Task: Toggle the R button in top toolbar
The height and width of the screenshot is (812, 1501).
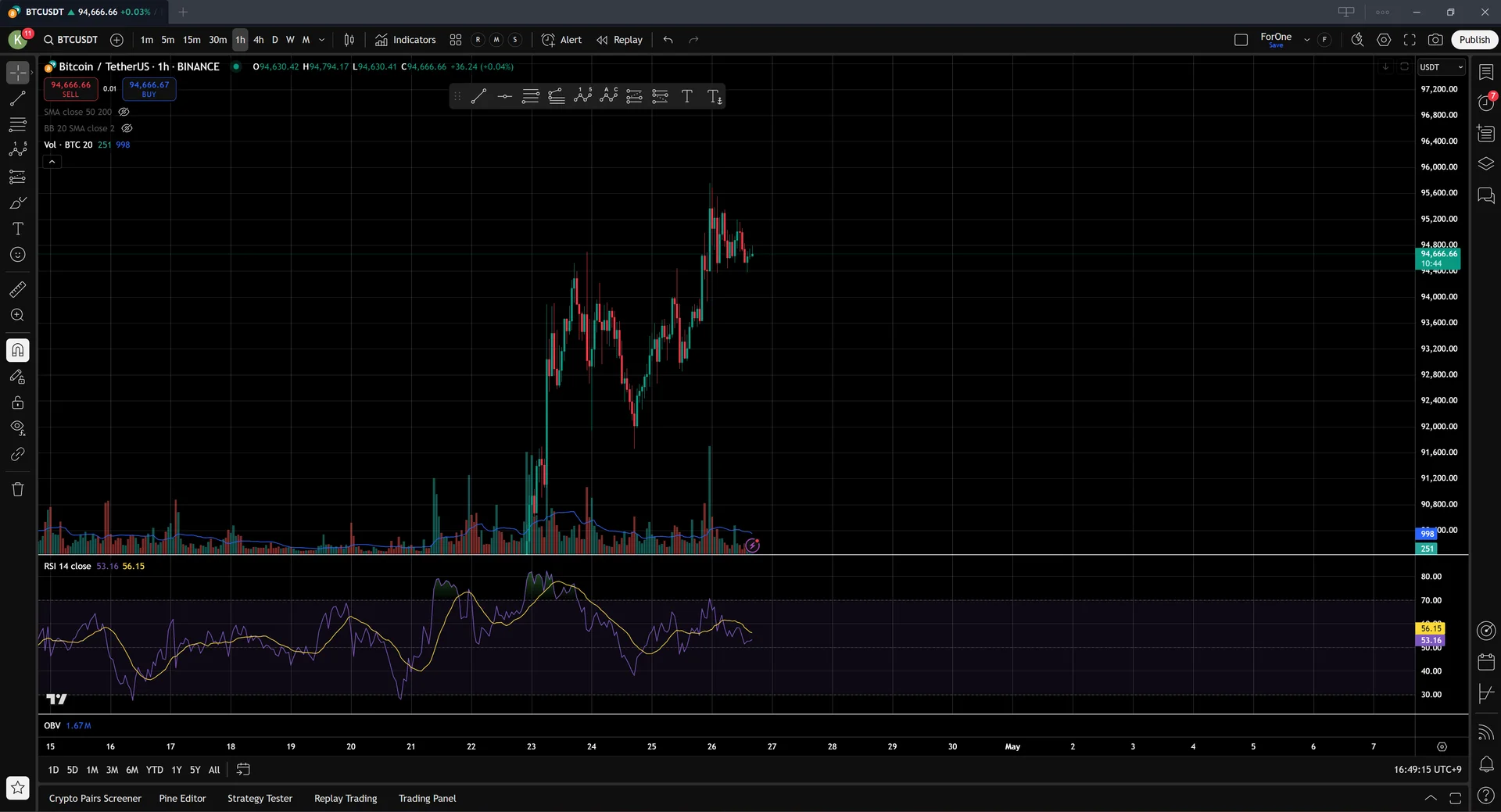Action: click(x=478, y=40)
